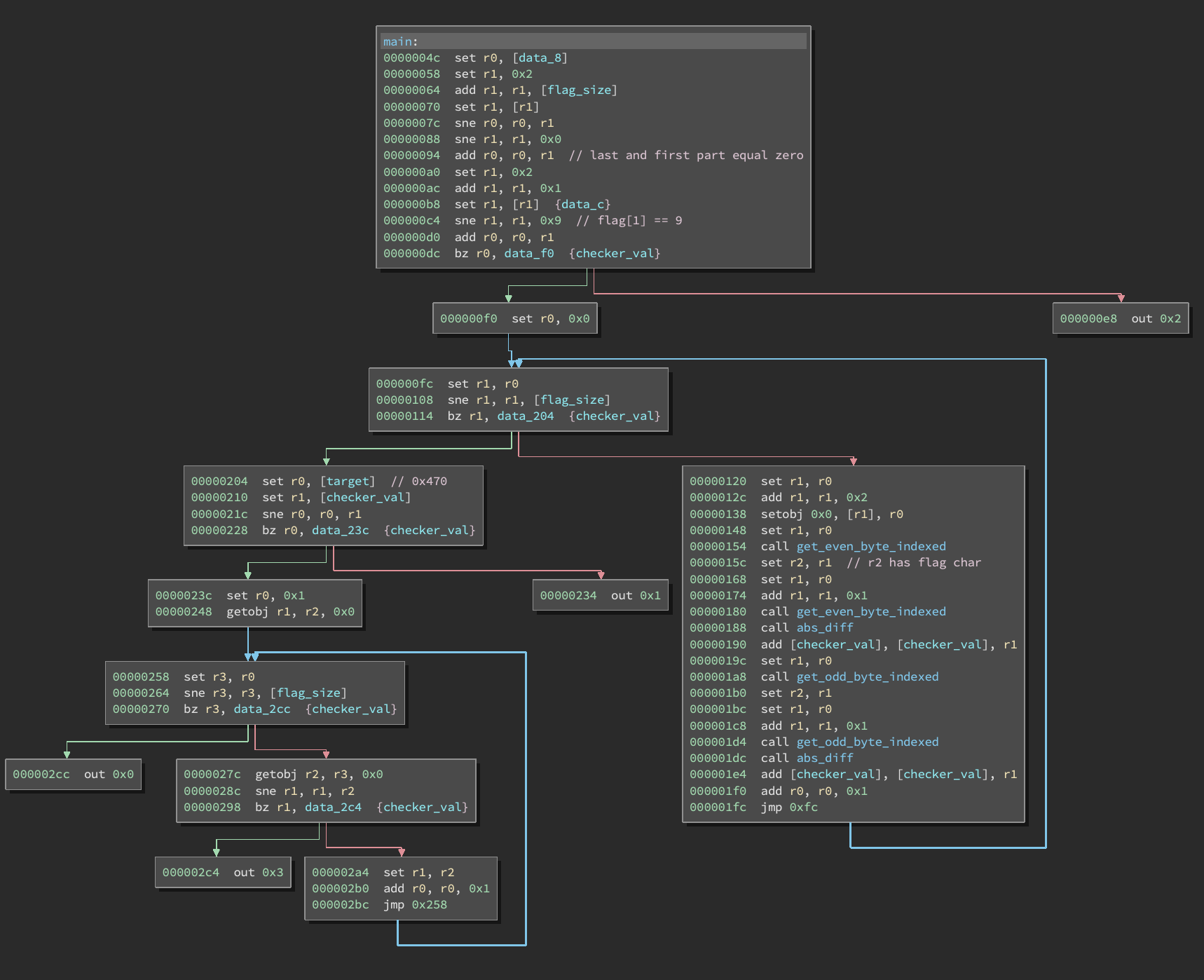Viewport: 1204px width, 980px height.
Task: Follow data_204 branch target at 00000114
Action: [525, 416]
